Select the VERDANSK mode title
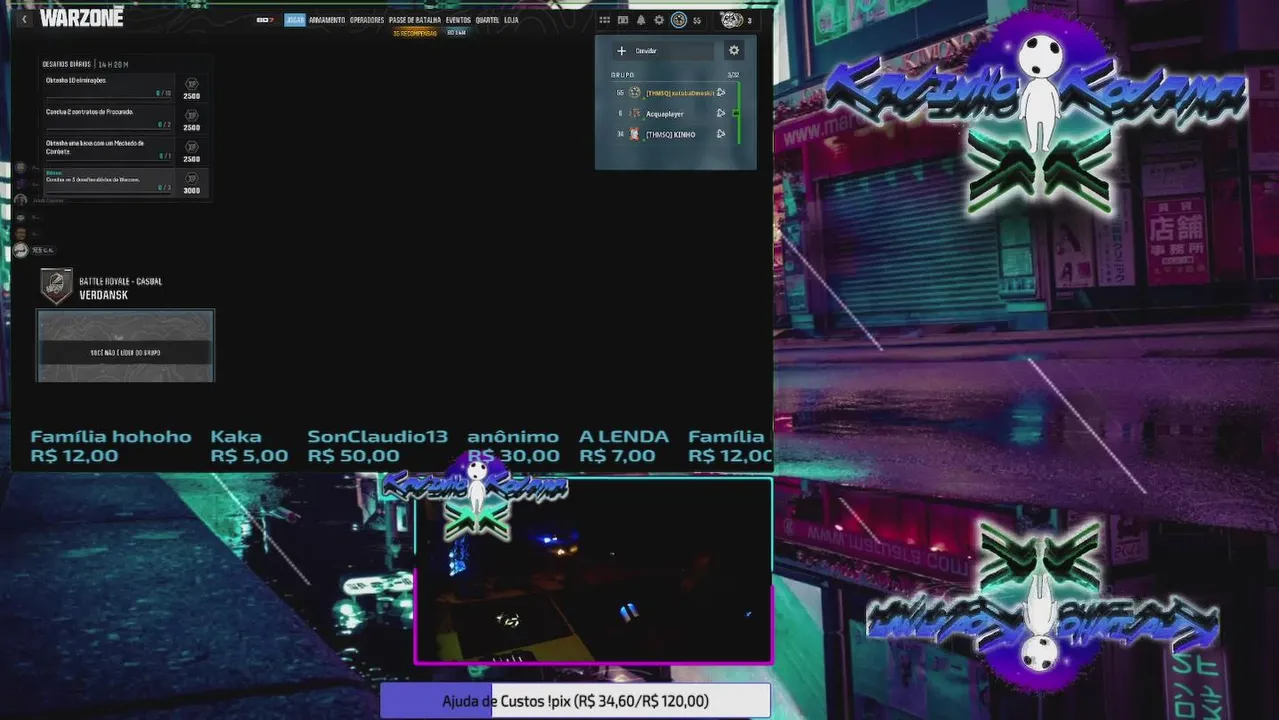This screenshot has width=1279, height=720. (x=103, y=296)
